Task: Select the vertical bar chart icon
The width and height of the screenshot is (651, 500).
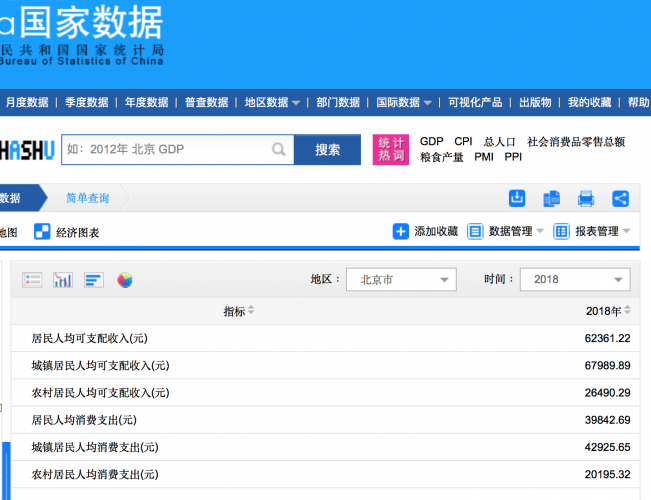Action: (63, 280)
